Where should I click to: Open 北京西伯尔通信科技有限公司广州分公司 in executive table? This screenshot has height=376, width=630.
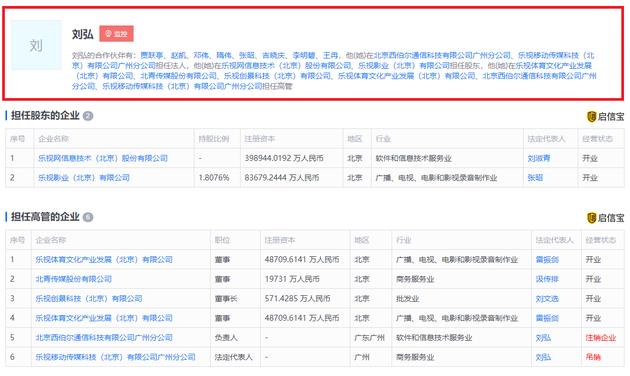coord(104,337)
